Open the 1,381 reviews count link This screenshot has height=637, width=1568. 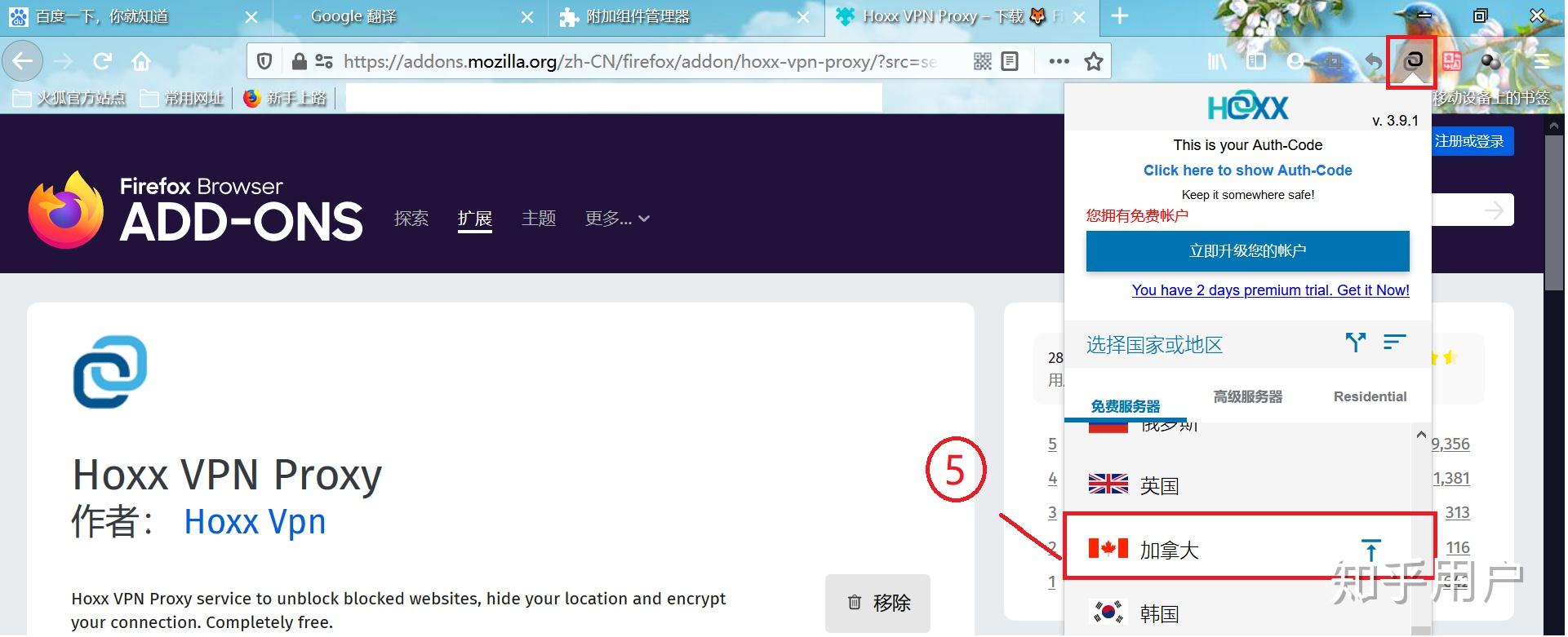(1451, 478)
